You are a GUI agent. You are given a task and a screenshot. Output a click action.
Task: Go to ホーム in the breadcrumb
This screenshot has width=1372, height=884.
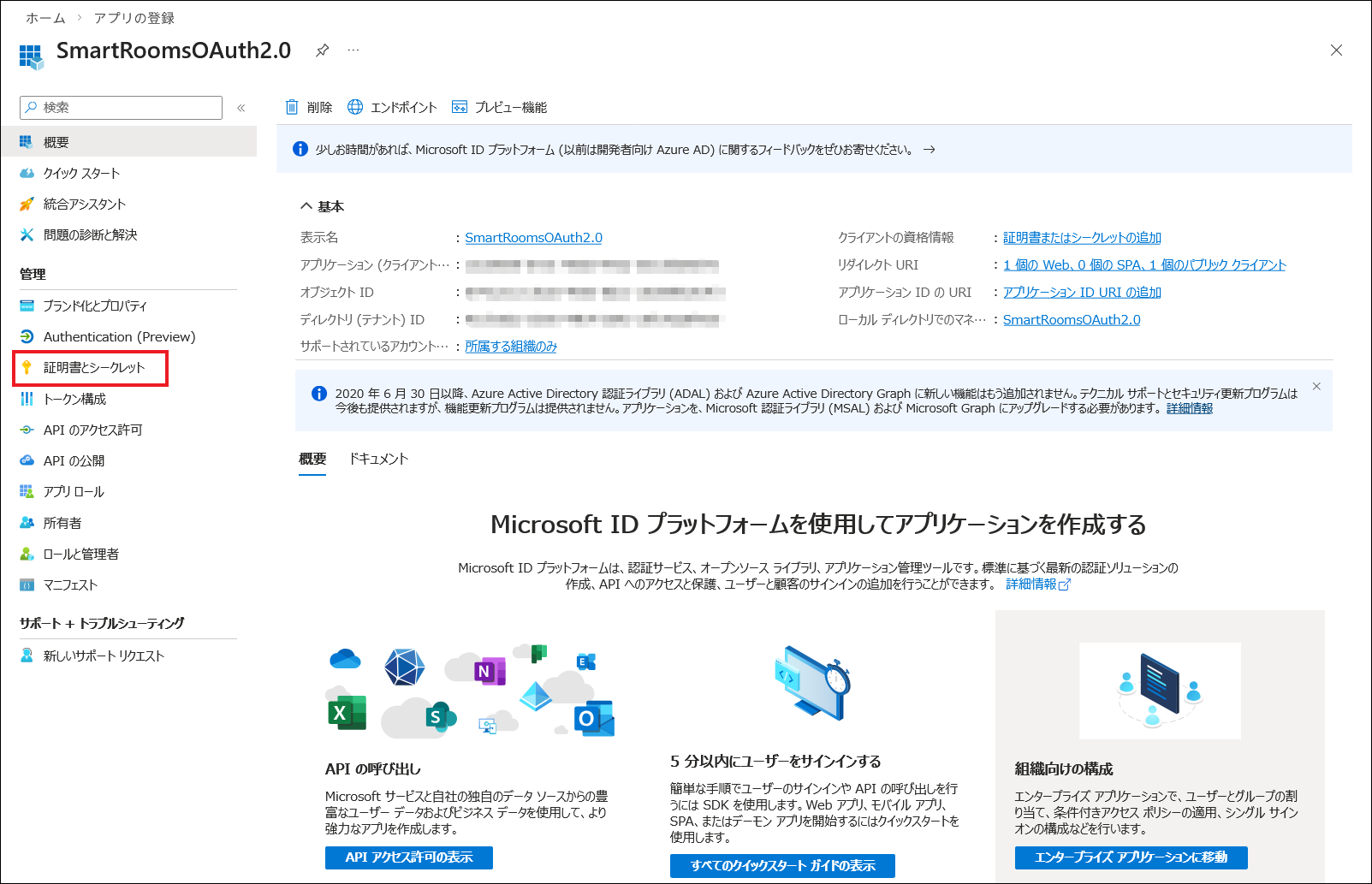click(45, 18)
